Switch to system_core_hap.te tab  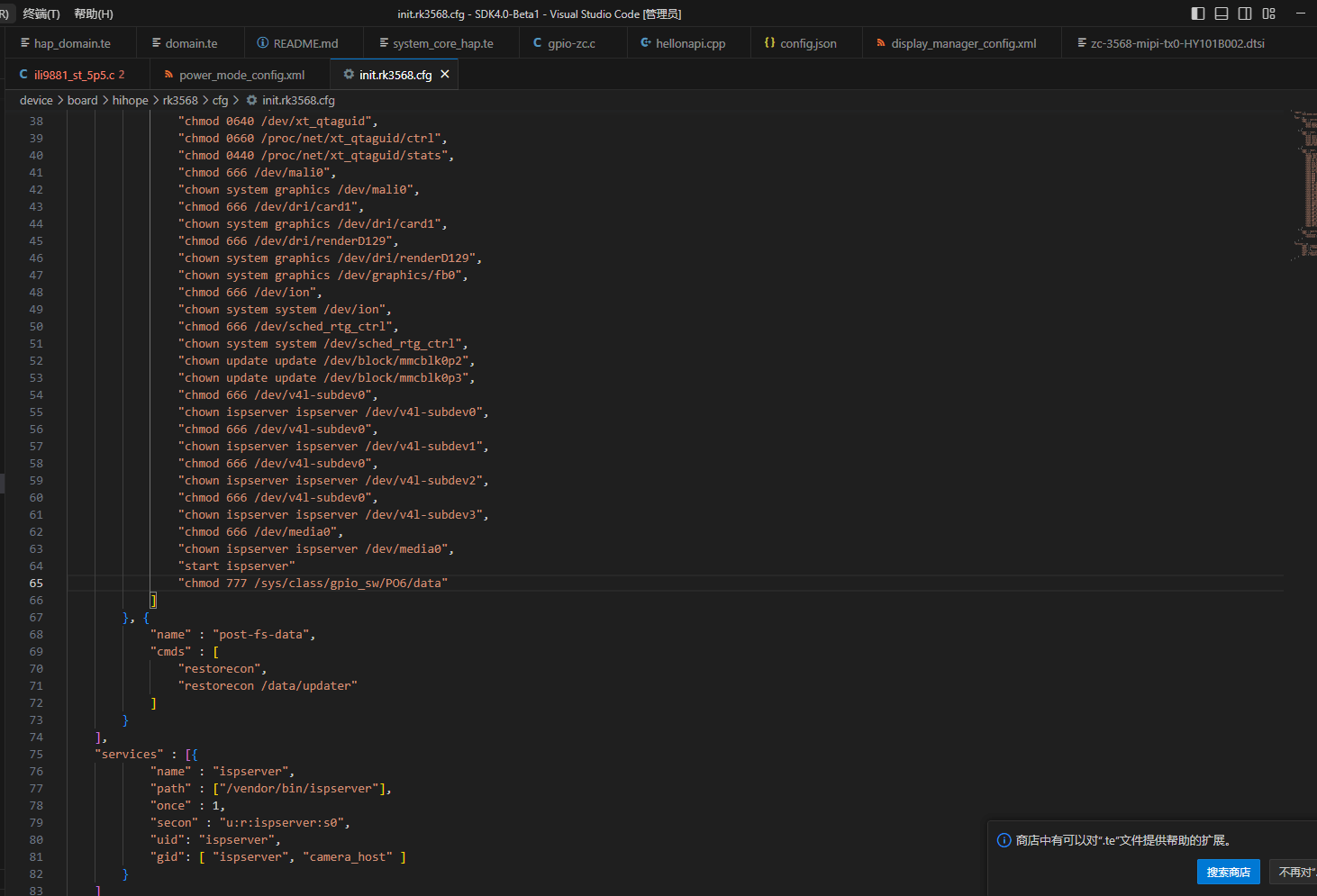pos(442,43)
